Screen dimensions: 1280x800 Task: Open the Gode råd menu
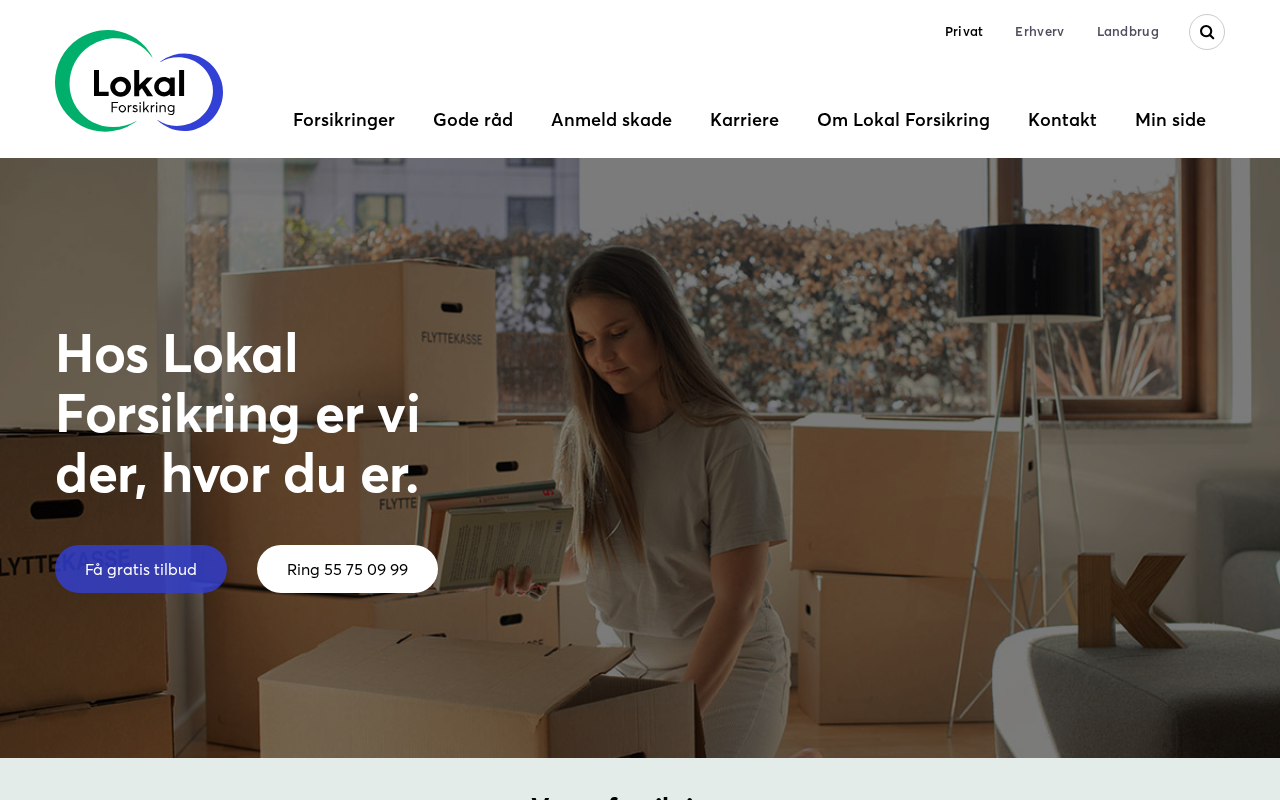pyautogui.click(x=473, y=120)
